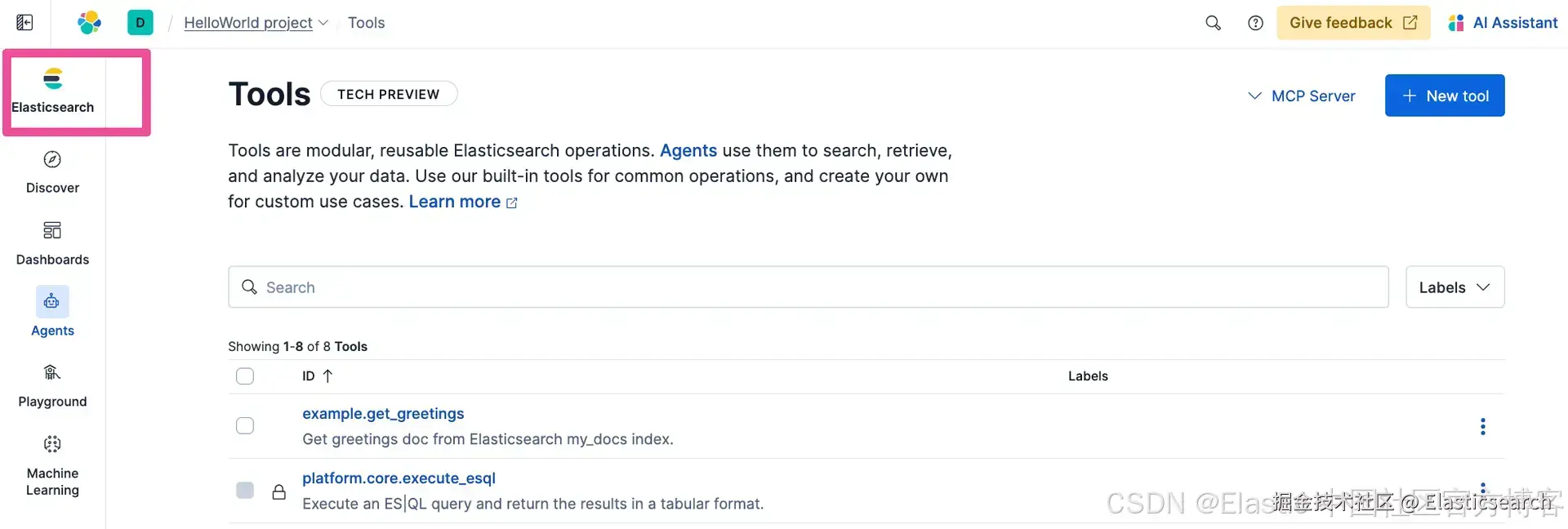Image resolution: width=1568 pixels, height=529 pixels.
Task: Go to Dashboards in the sidebar
Action: point(52,242)
